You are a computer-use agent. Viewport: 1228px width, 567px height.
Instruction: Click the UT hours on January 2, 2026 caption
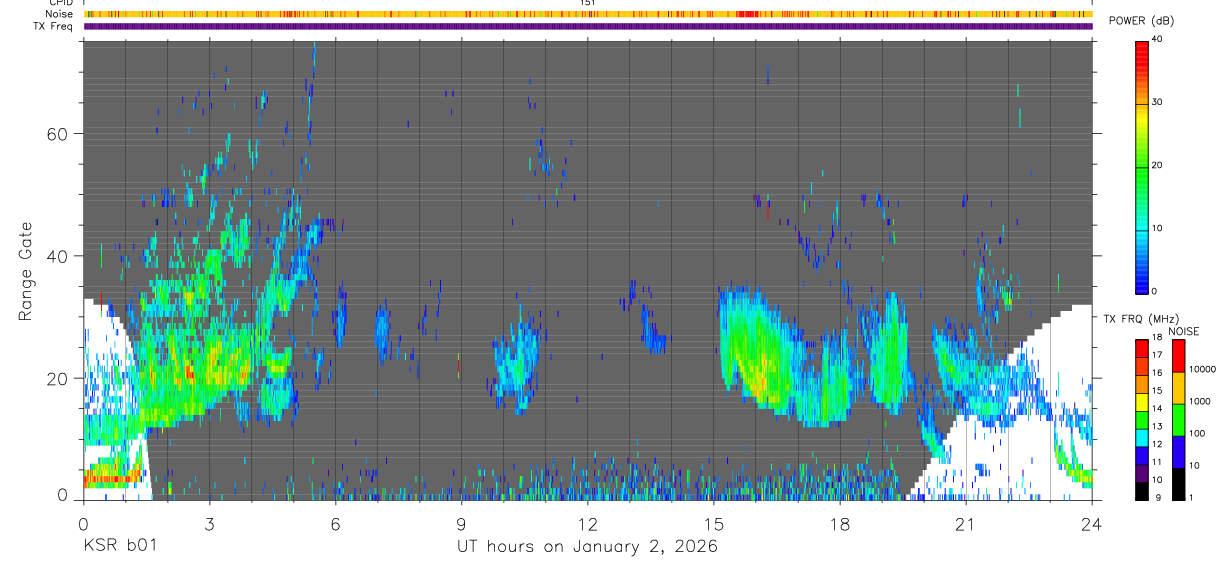[588, 547]
